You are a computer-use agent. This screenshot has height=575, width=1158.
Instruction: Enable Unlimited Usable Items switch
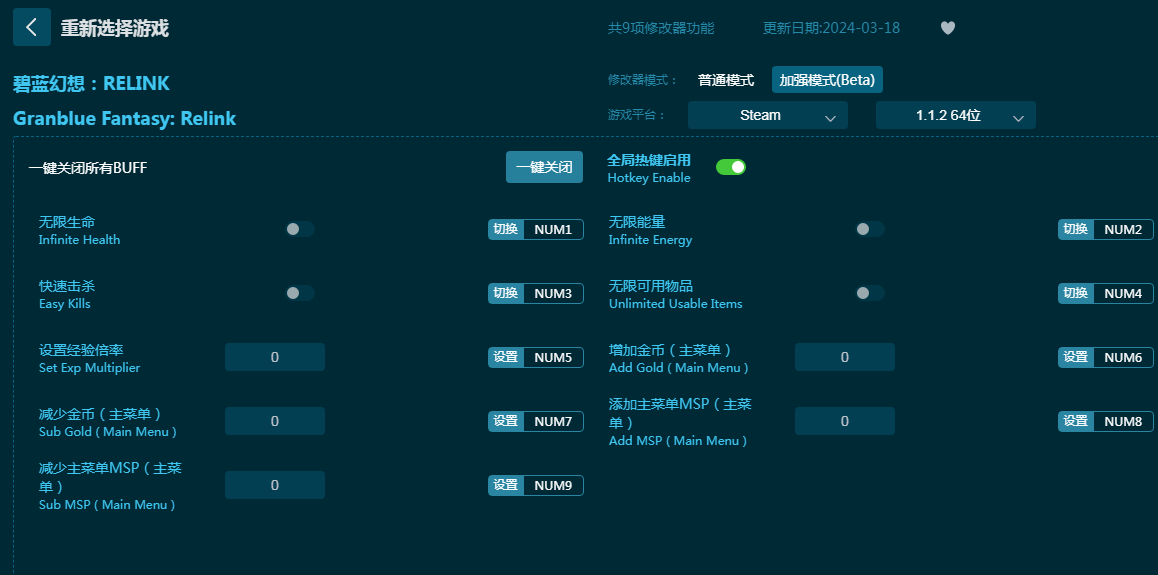point(870,293)
